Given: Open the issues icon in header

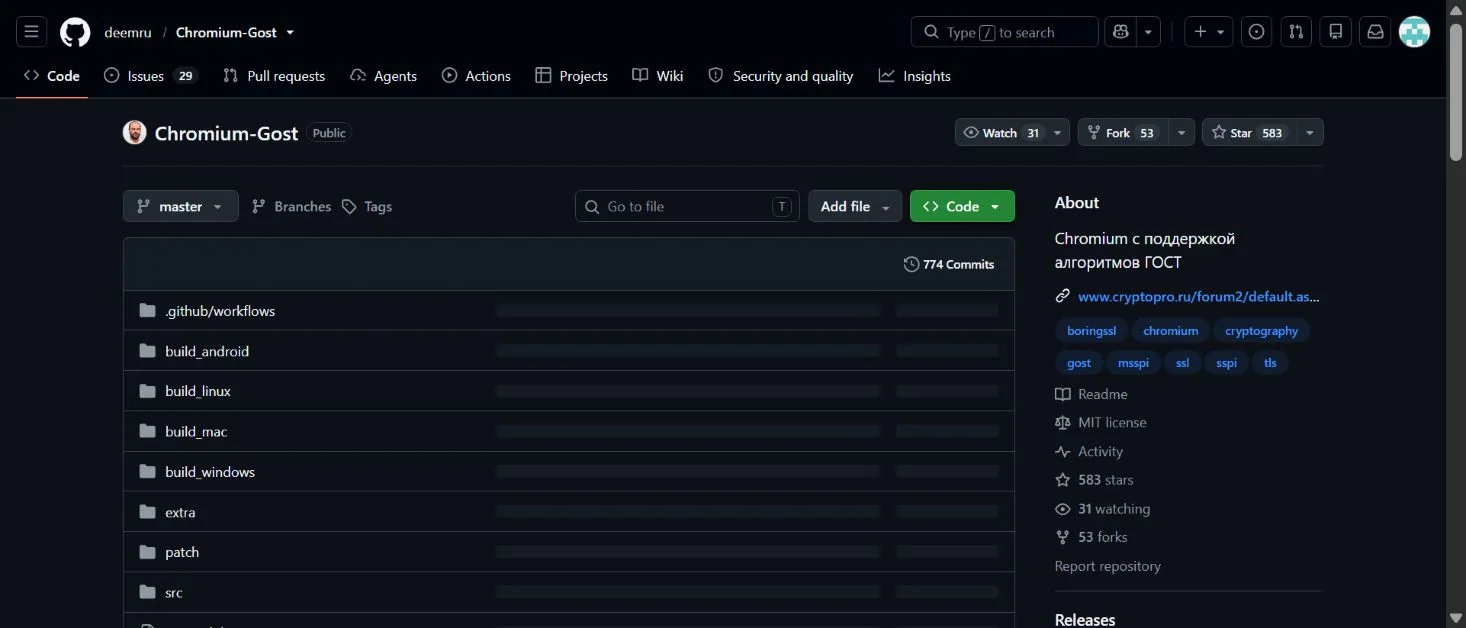Looking at the screenshot, I should (1256, 32).
